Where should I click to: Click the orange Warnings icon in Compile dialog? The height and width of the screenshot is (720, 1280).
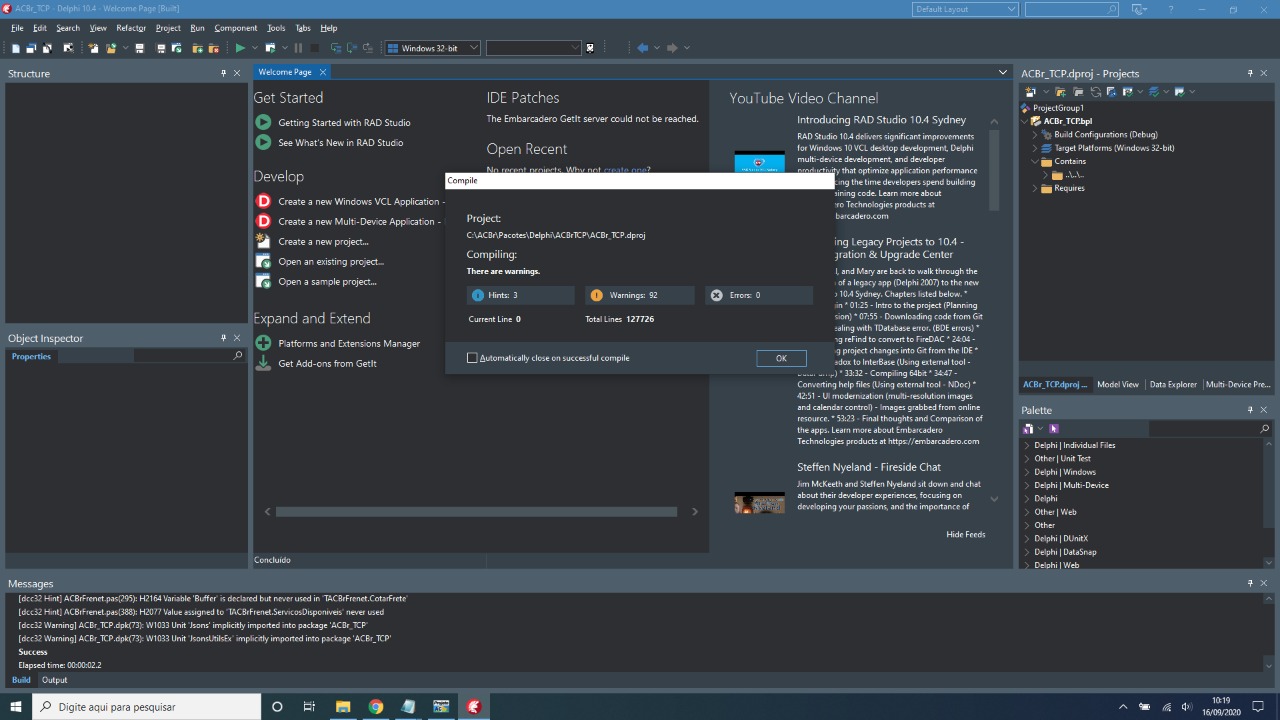point(596,295)
